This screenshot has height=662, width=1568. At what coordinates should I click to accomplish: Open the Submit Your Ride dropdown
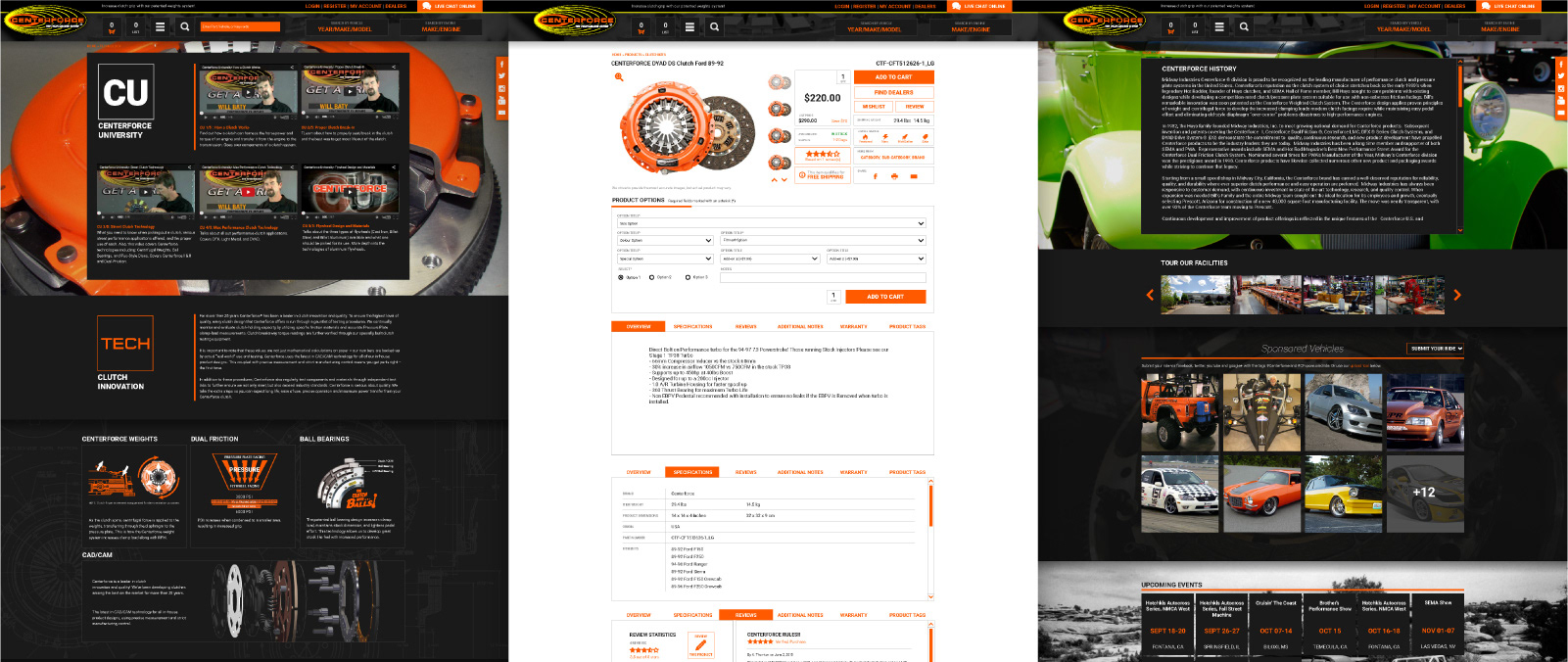[1436, 348]
